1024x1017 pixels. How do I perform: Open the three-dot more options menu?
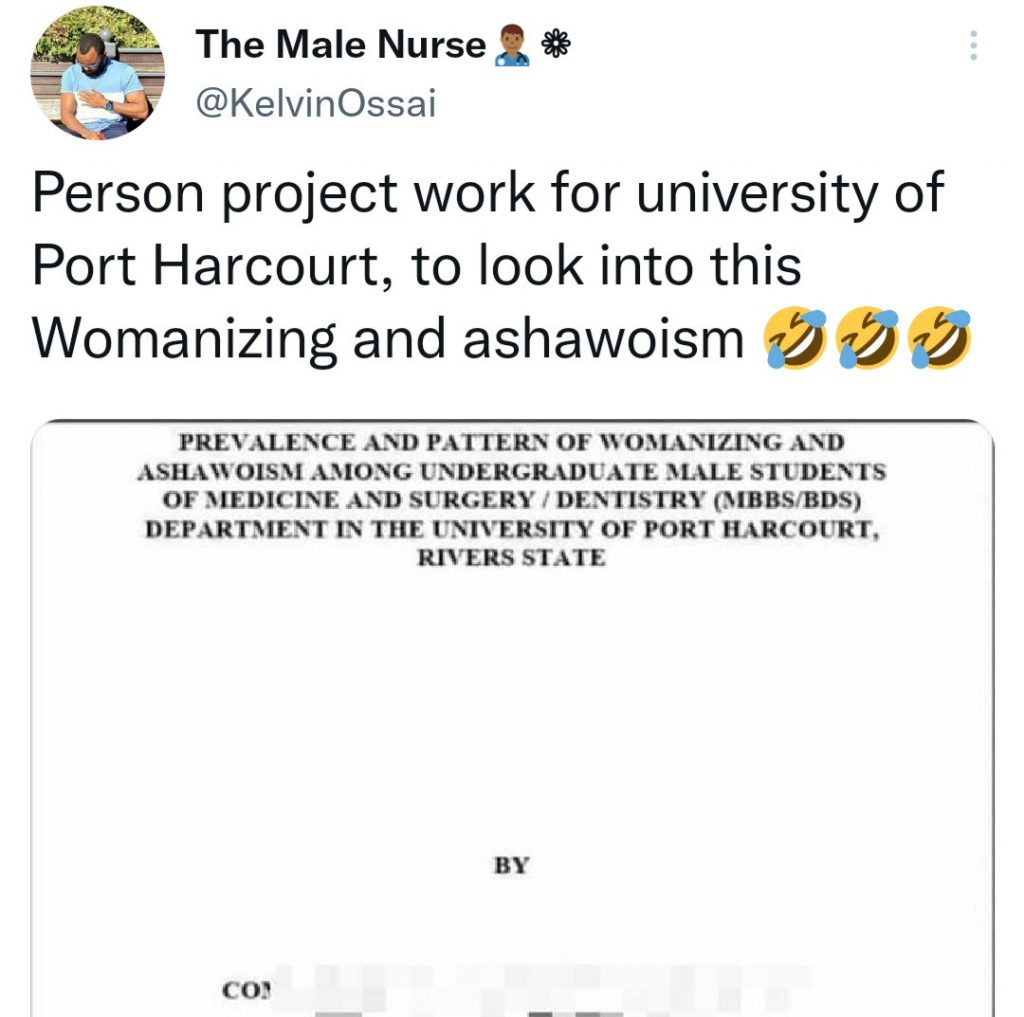[x=974, y=45]
